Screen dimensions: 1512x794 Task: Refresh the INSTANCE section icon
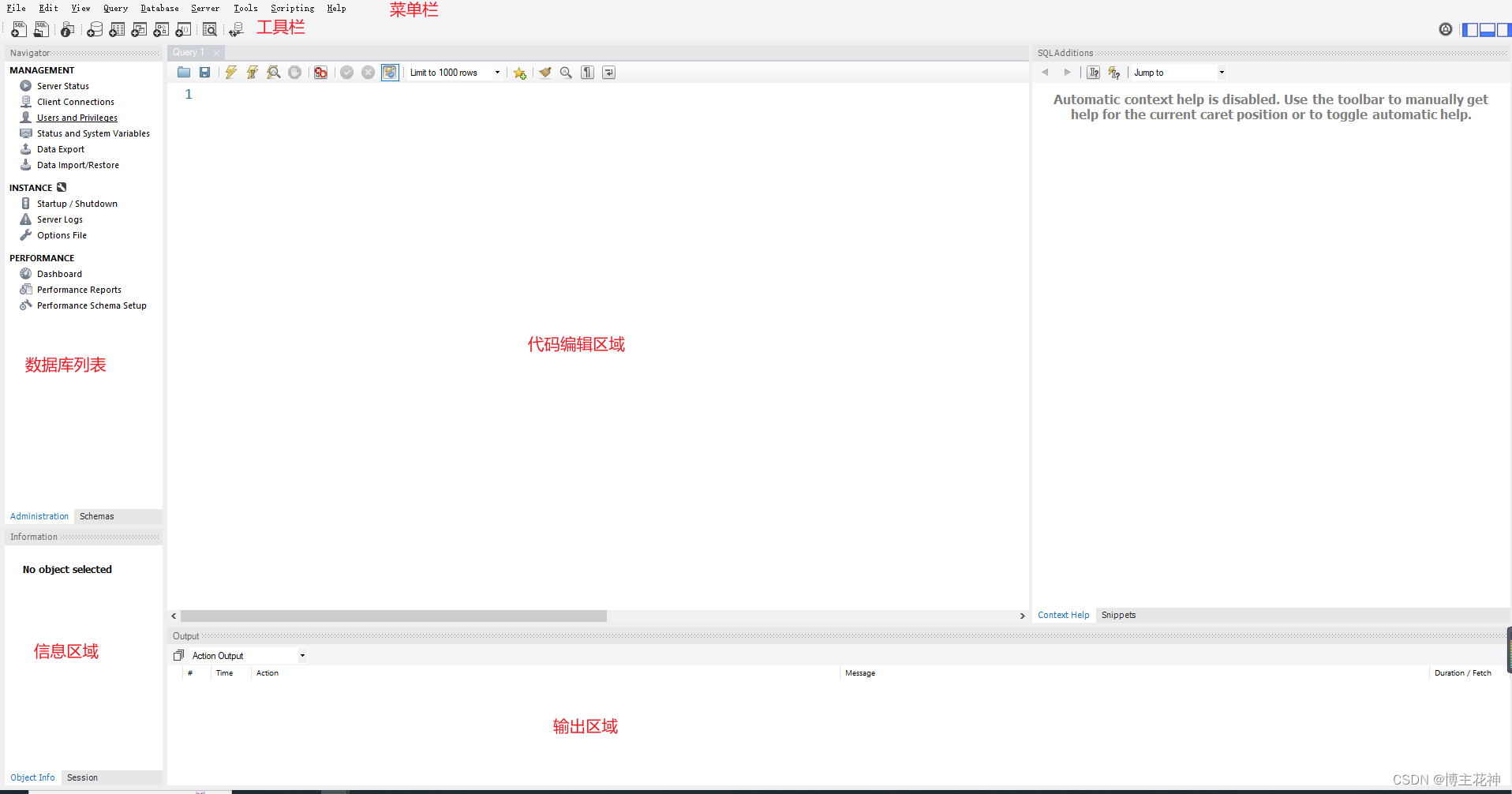(x=62, y=188)
